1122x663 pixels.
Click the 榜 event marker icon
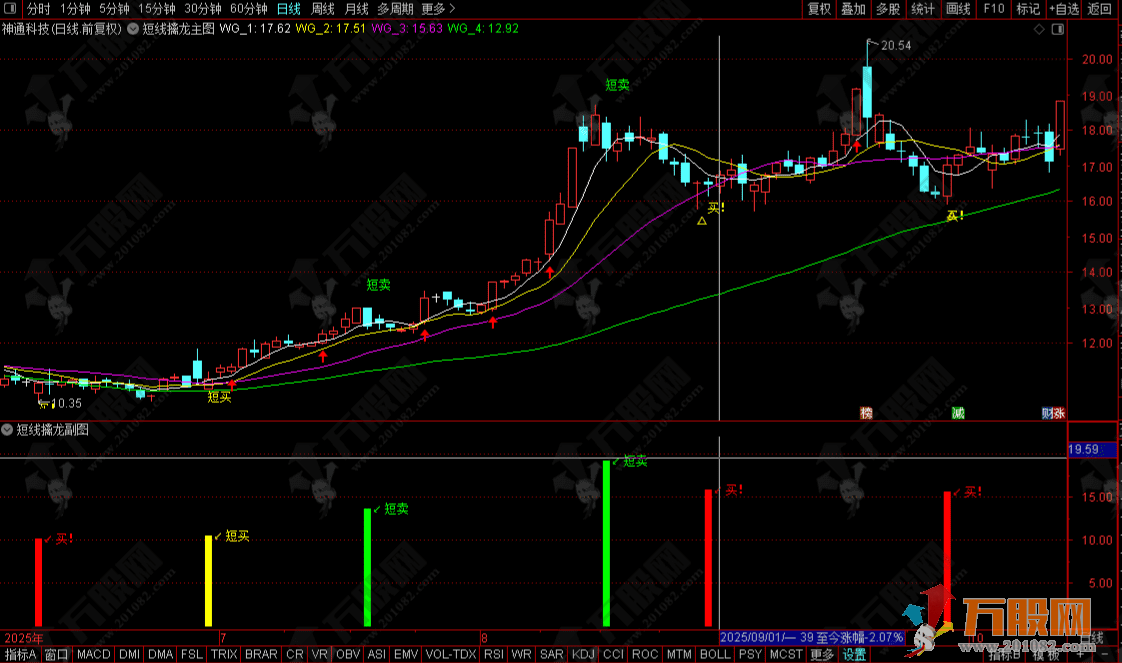pyautogui.click(x=866, y=412)
